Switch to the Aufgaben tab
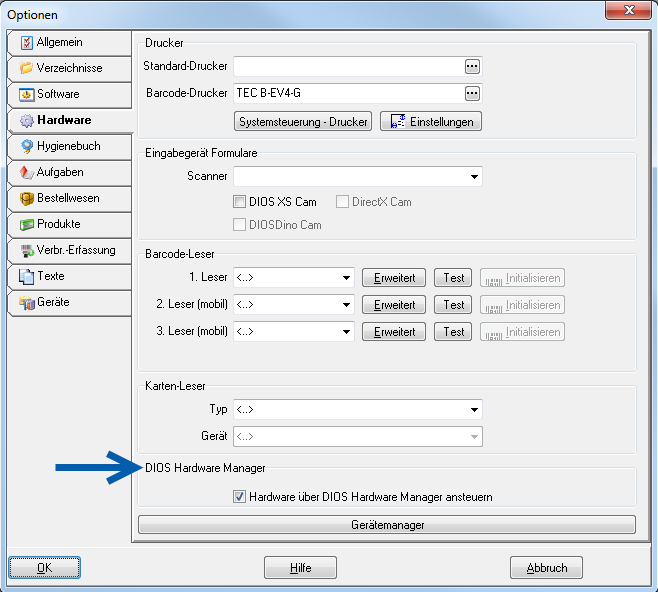Image resolution: width=658 pixels, height=592 pixels. pos(70,172)
